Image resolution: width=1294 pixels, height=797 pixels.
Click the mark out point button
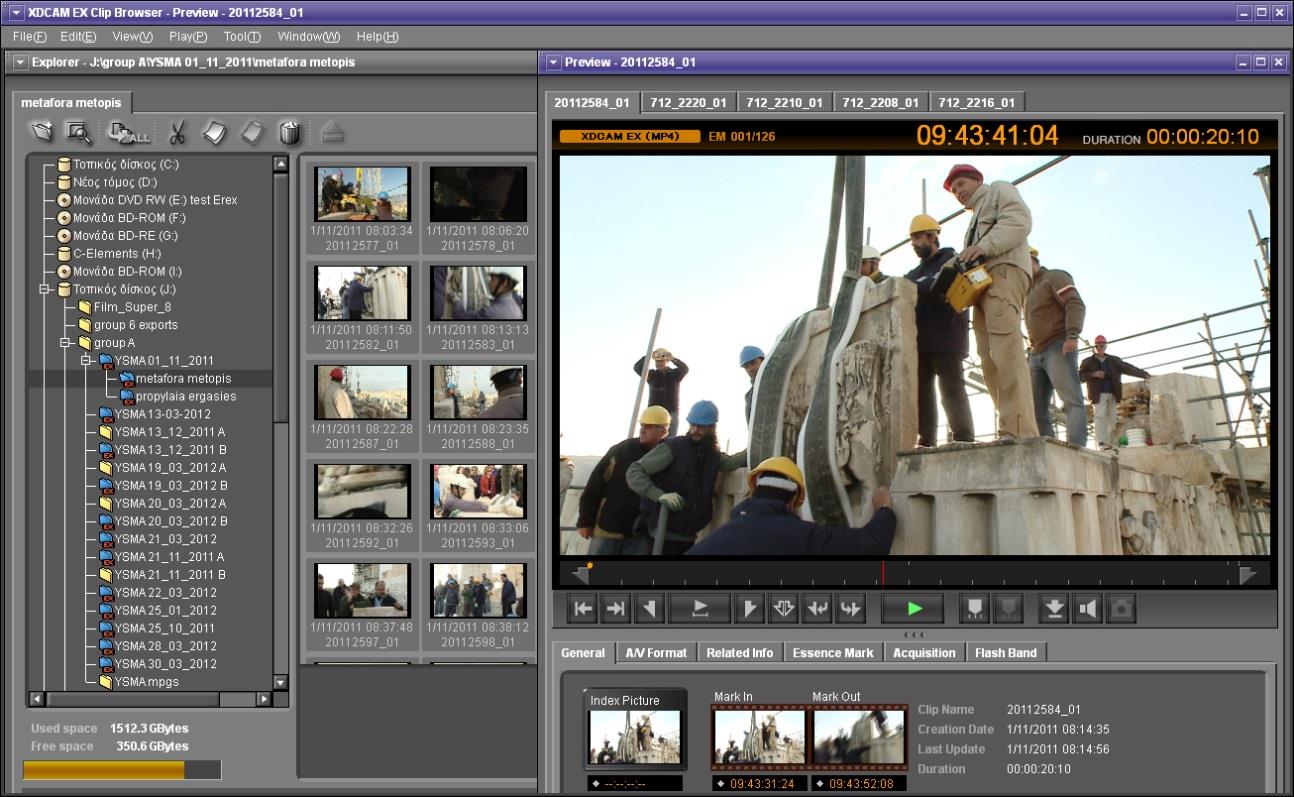[749, 608]
